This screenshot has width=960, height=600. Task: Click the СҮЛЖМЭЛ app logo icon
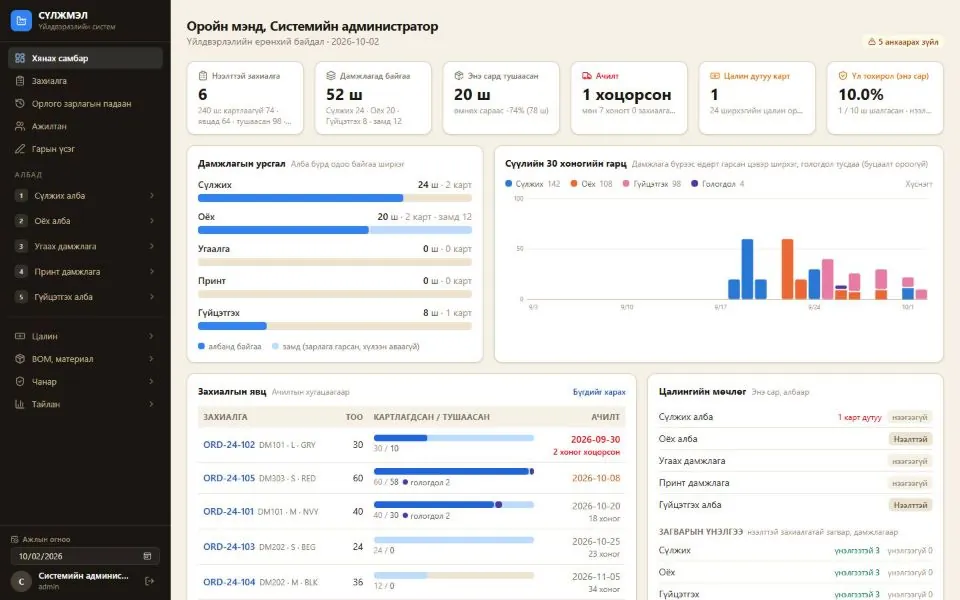(21, 20)
